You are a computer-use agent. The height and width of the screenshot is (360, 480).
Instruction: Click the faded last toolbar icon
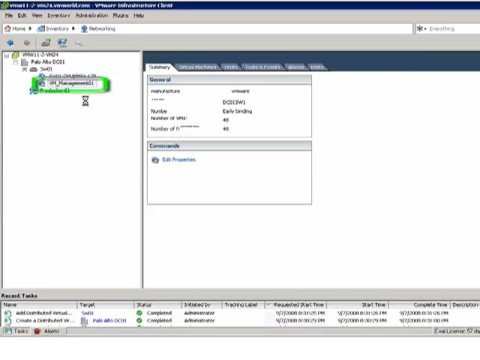click(x=78, y=43)
